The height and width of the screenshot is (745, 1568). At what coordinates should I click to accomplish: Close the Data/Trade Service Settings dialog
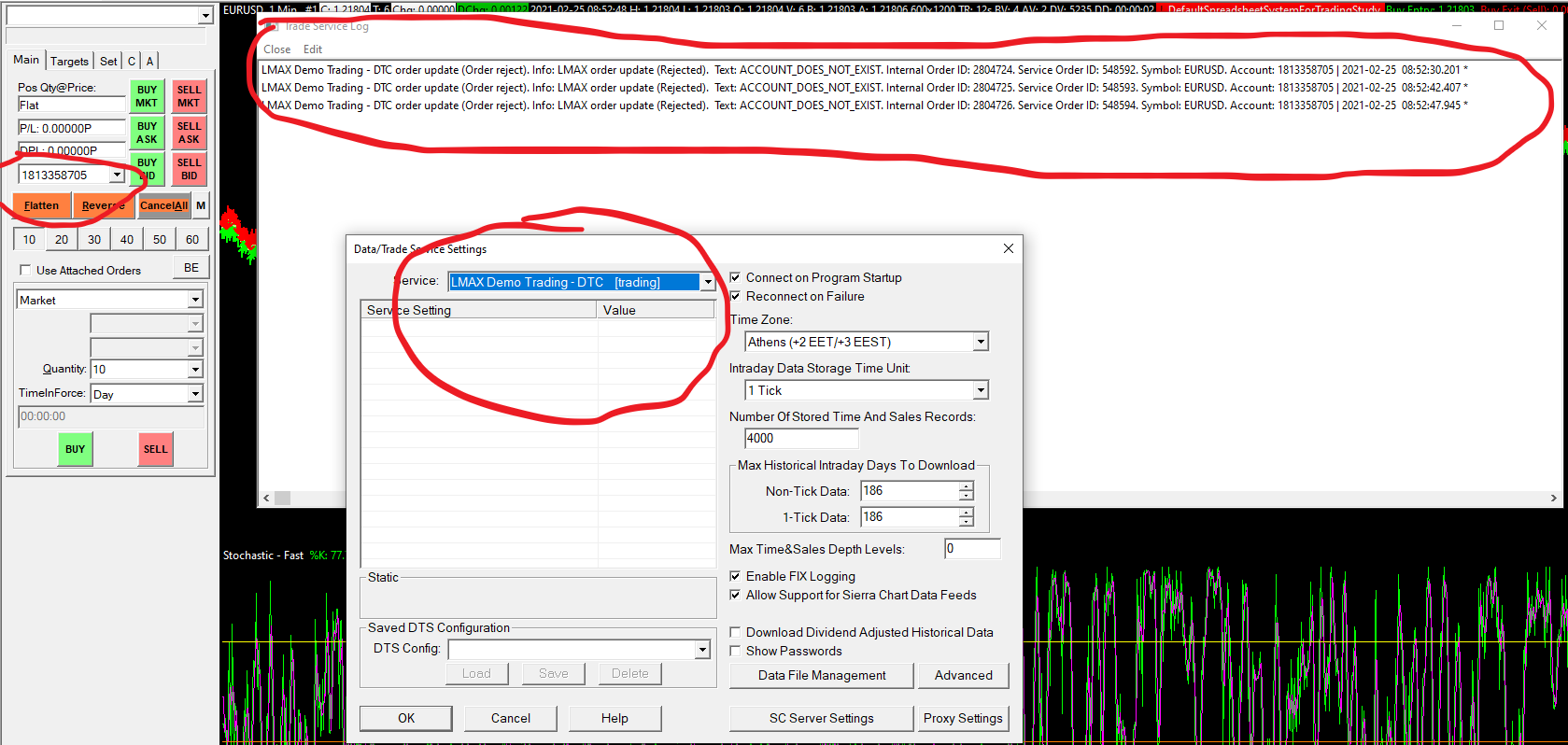point(1008,248)
